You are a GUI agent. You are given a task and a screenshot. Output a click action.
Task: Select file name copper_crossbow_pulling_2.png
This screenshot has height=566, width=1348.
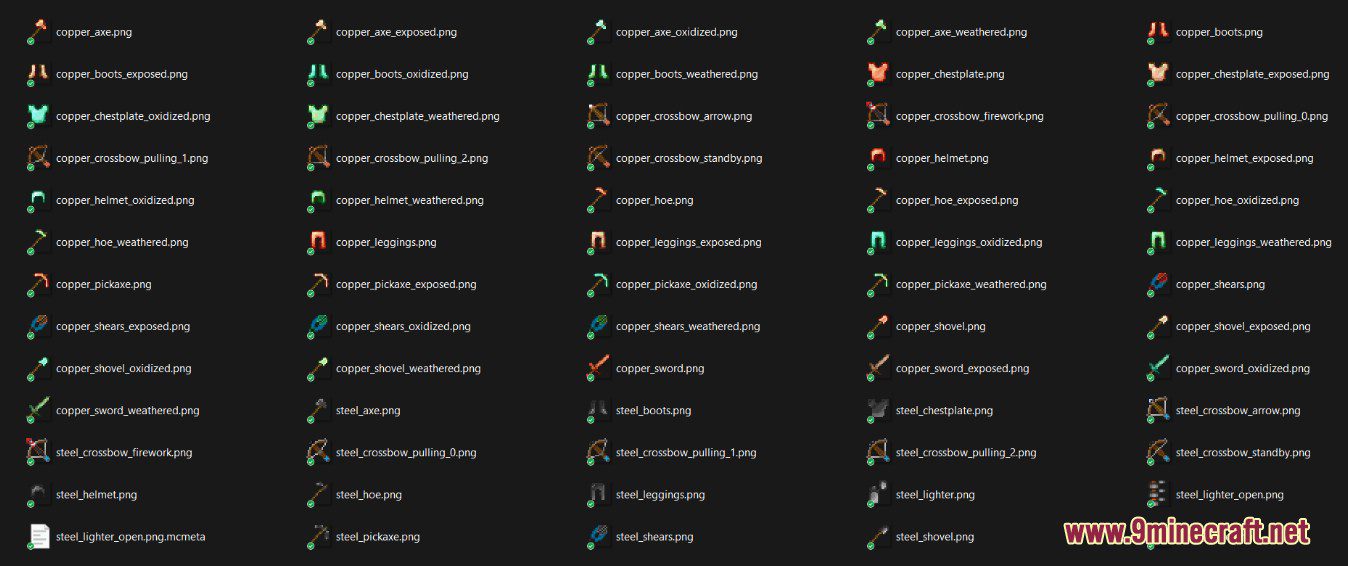412,158
